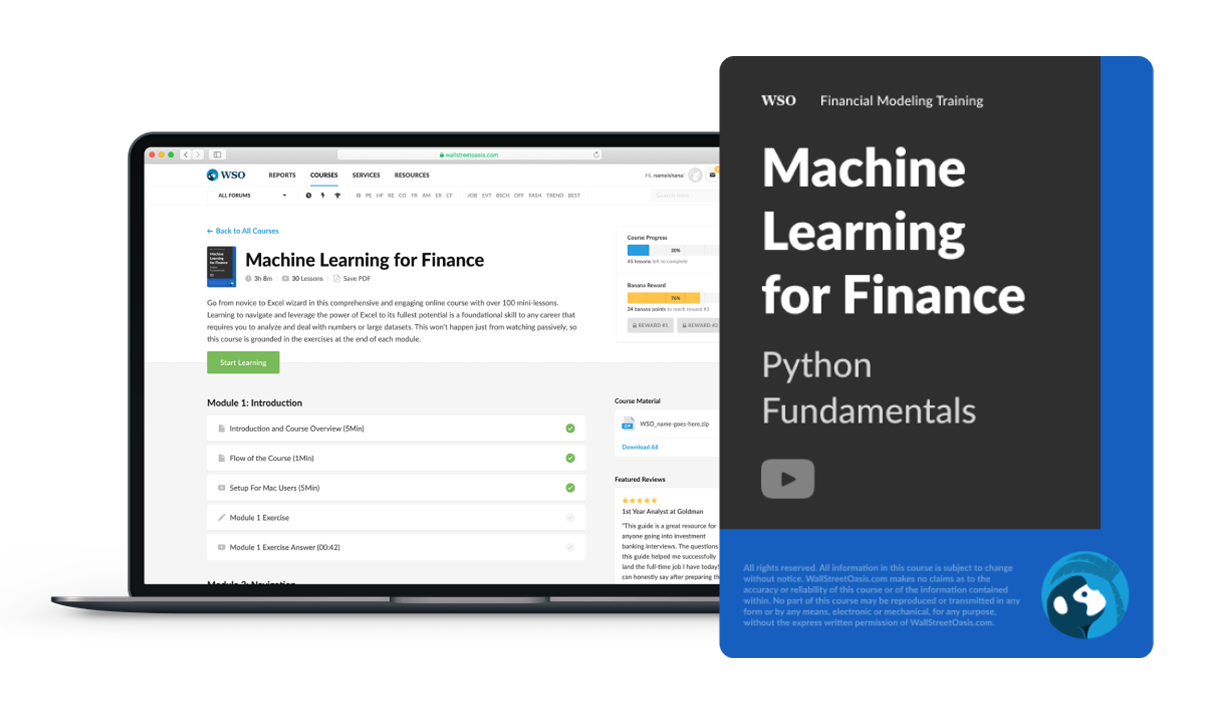Go back via Back to All Courses link
The height and width of the screenshot is (720, 1205).
[243, 231]
